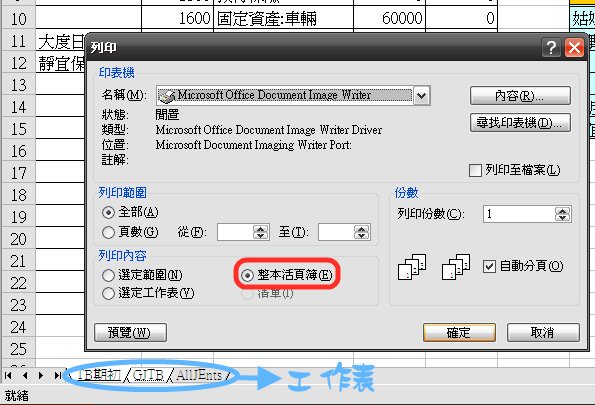Click cell with value 1600

click(177, 18)
